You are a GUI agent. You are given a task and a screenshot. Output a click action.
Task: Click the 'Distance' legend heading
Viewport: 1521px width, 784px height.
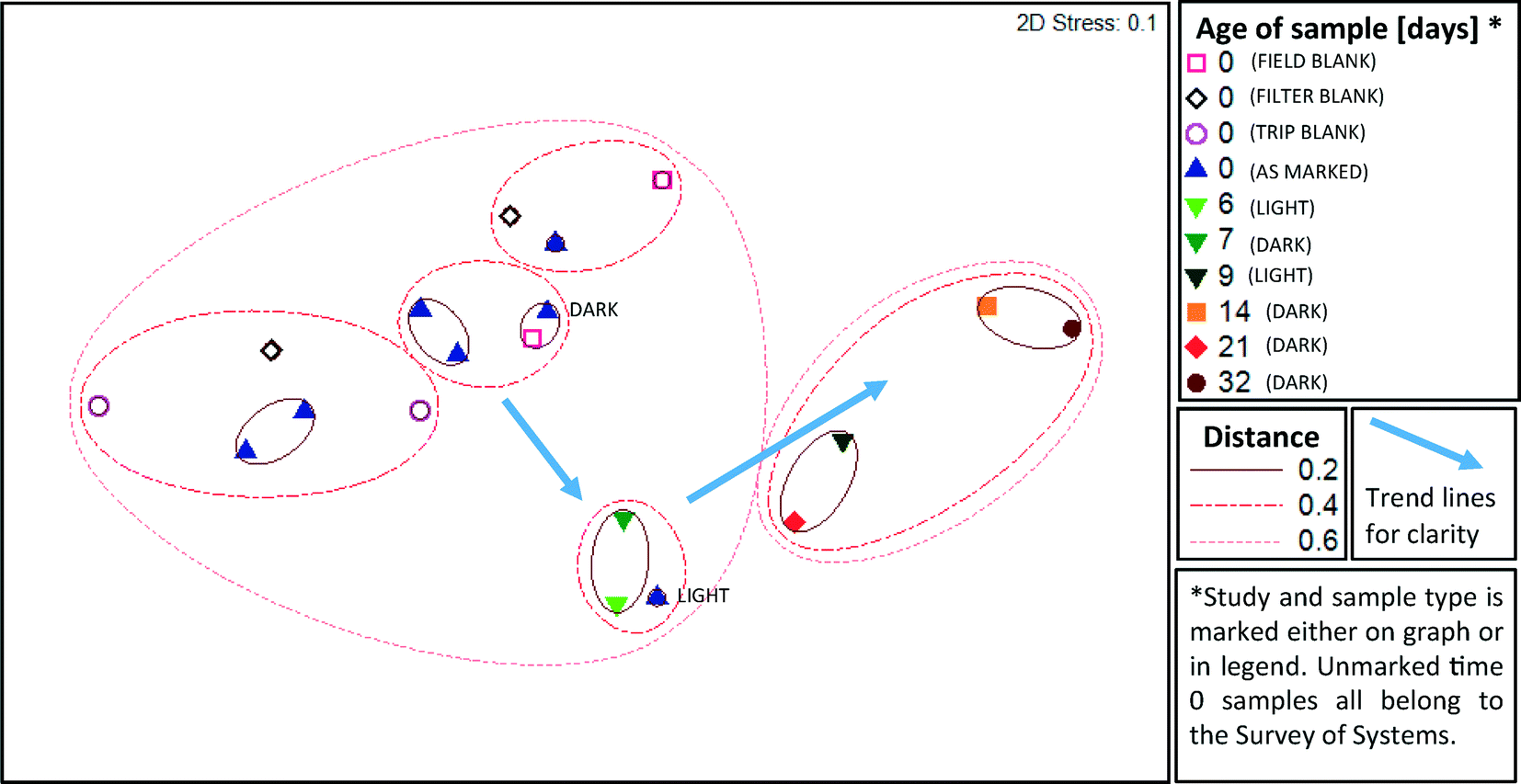pos(1261,437)
